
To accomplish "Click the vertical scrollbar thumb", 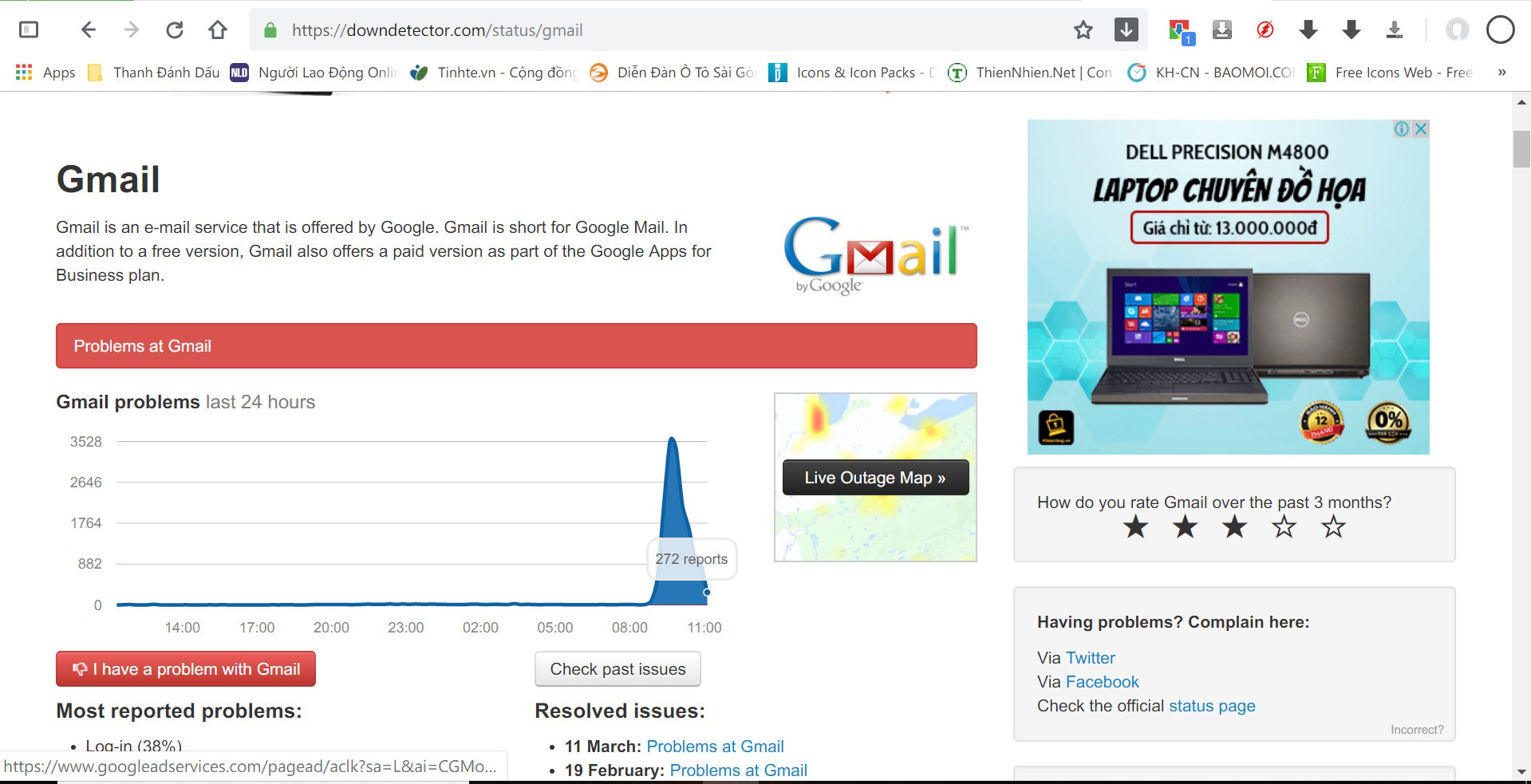I will pos(1522,149).
